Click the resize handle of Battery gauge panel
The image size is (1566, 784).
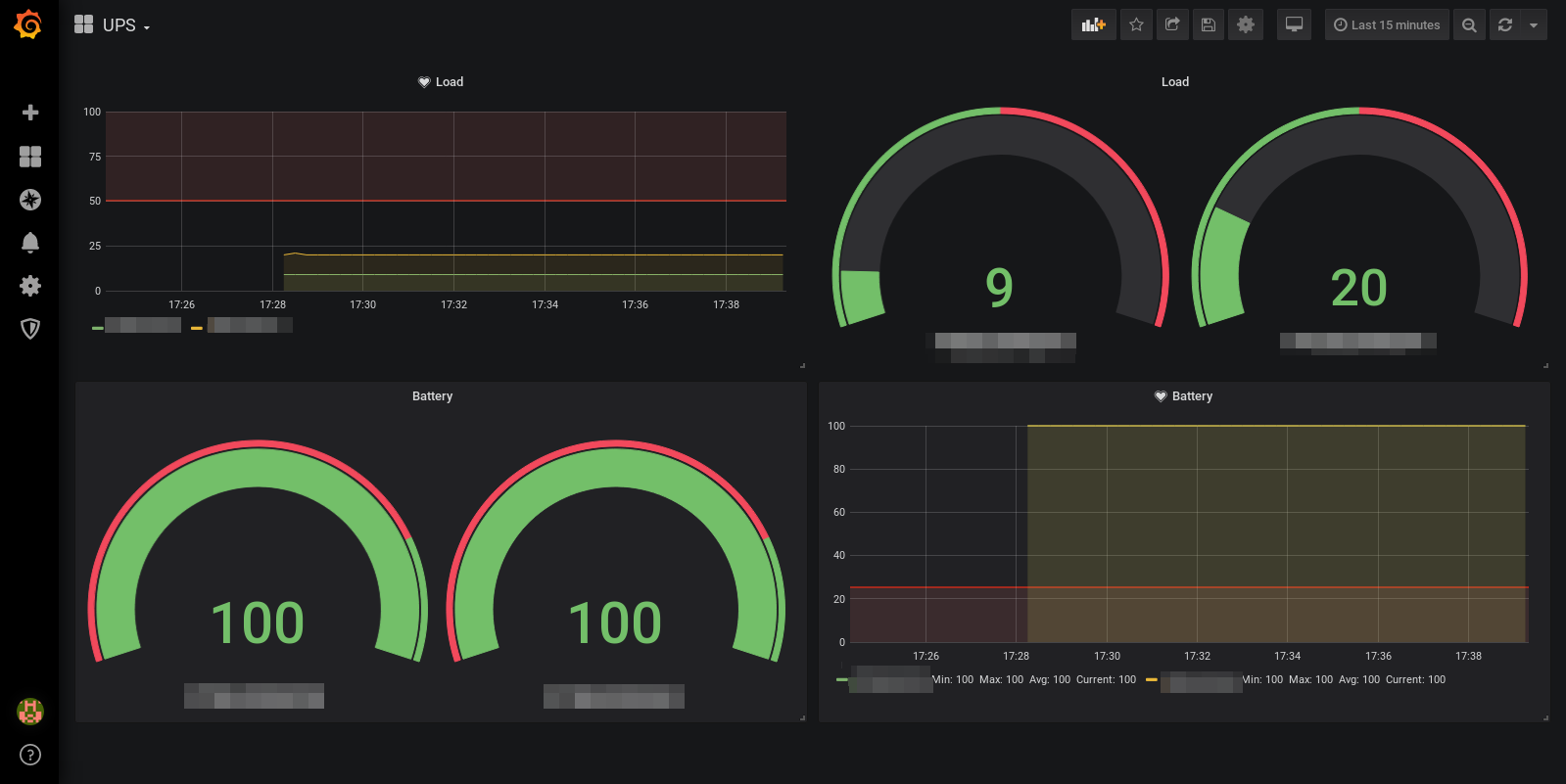[x=802, y=717]
